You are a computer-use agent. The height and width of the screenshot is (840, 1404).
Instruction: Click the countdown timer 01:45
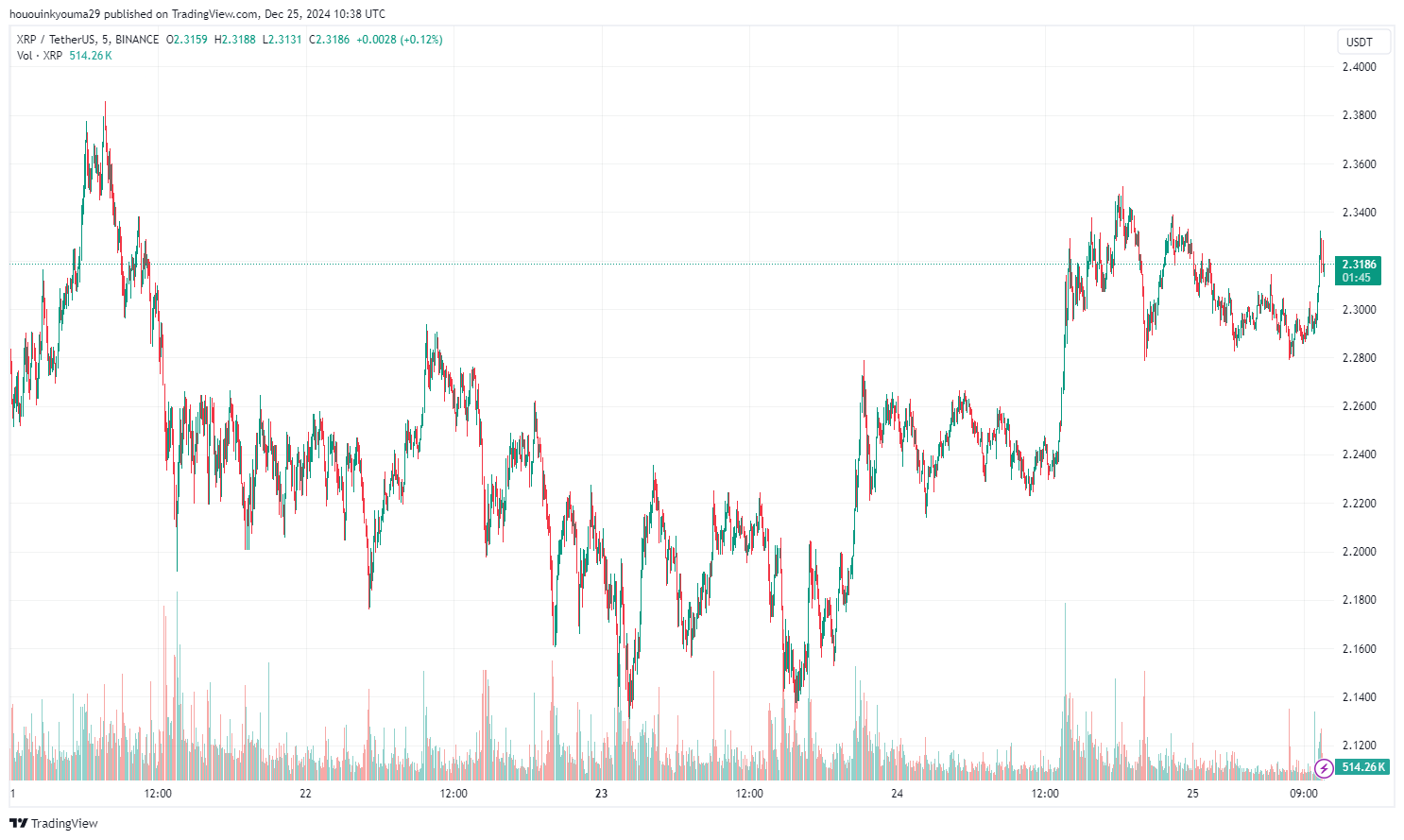tap(1357, 278)
